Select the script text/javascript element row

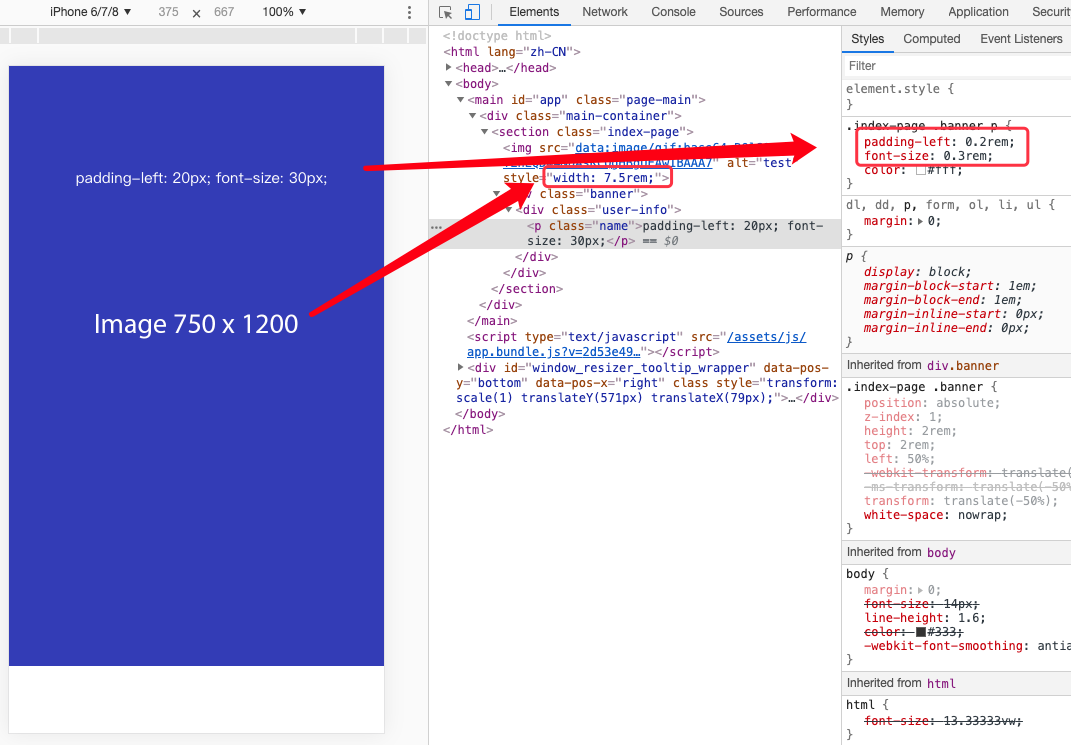click(637, 344)
